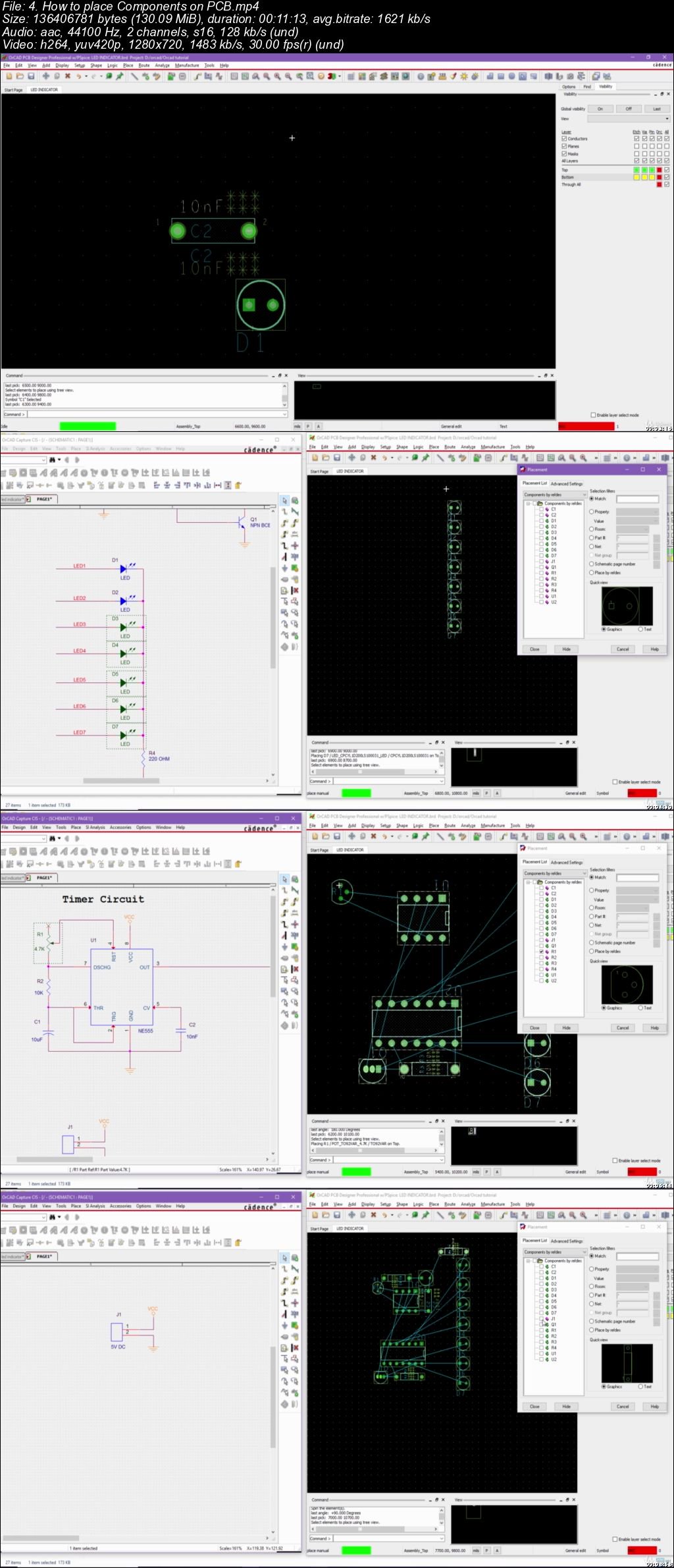This screenshot has width=674, height=1568.
Task: Click the red Delete X icon in the top frame toolbar
Action: 67,76
